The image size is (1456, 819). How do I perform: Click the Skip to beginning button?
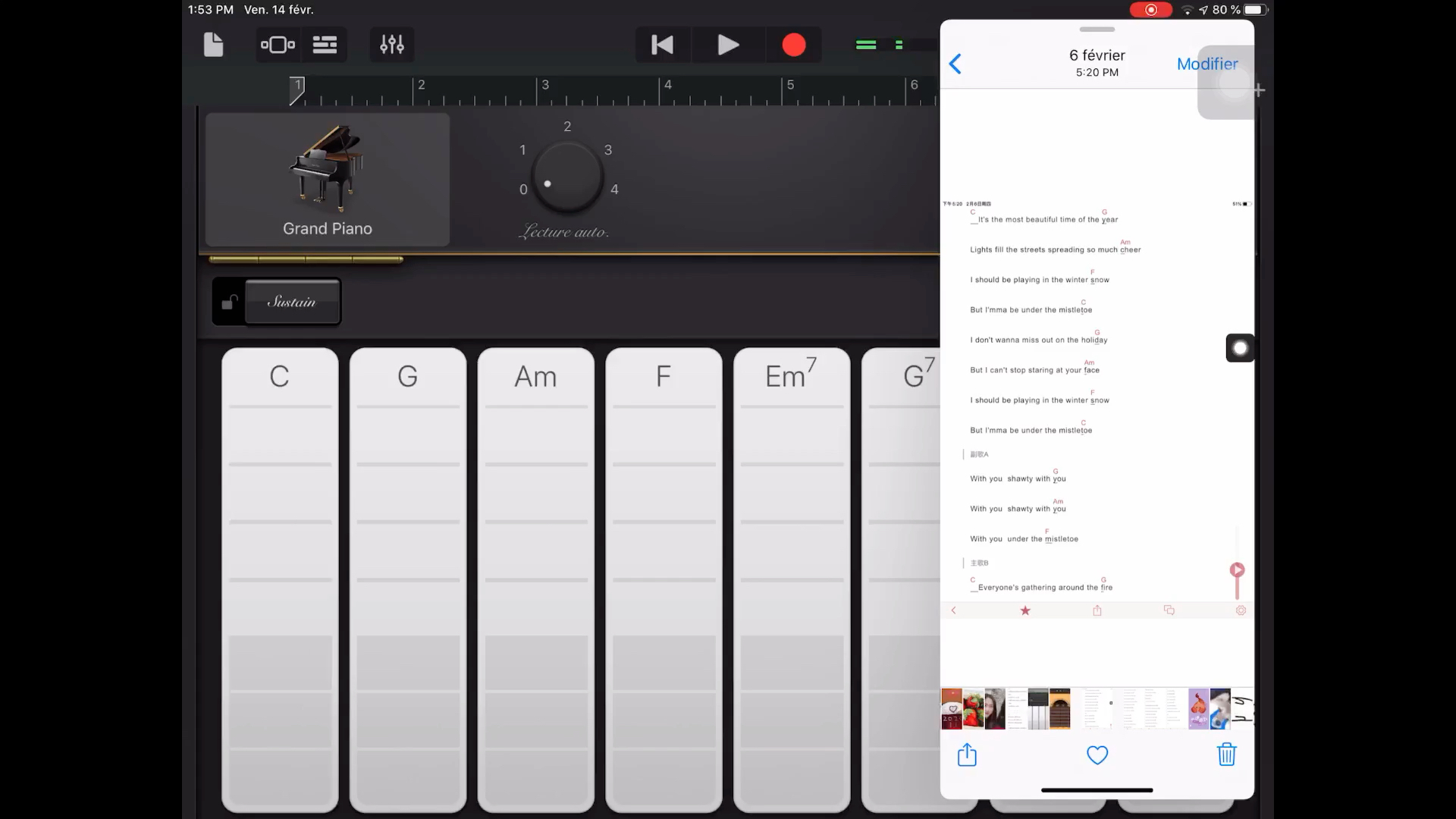[x=661, y=44]
